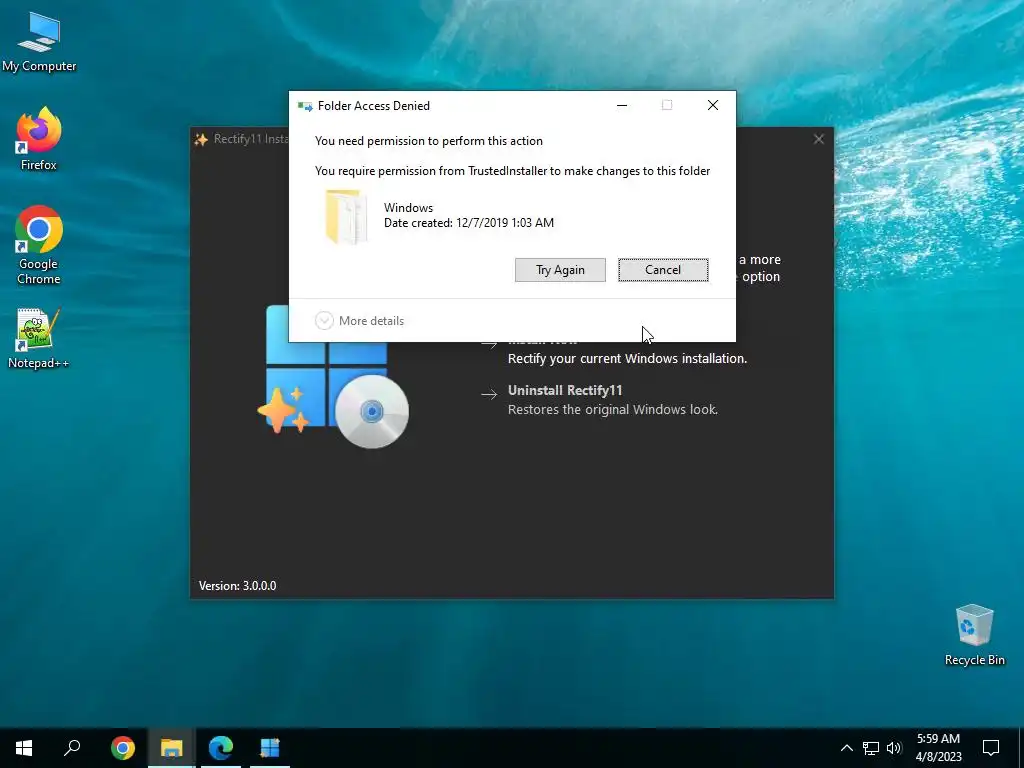1024x768 pixels.
Task: Open the taskbar clock and date
Action: pos(938,748)
